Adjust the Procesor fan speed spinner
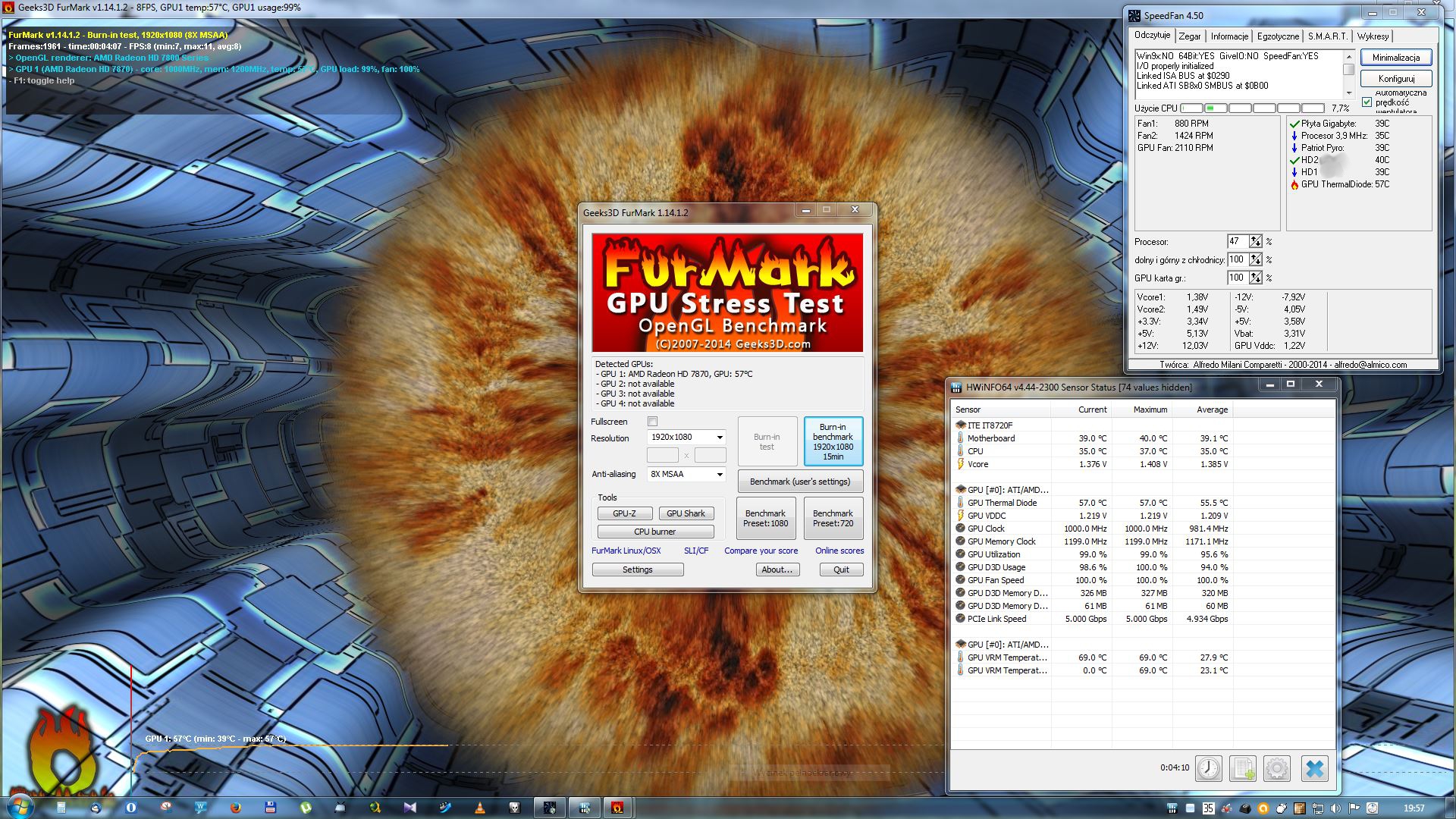The image size is (1456, 819). click(x=1256, y=241)
